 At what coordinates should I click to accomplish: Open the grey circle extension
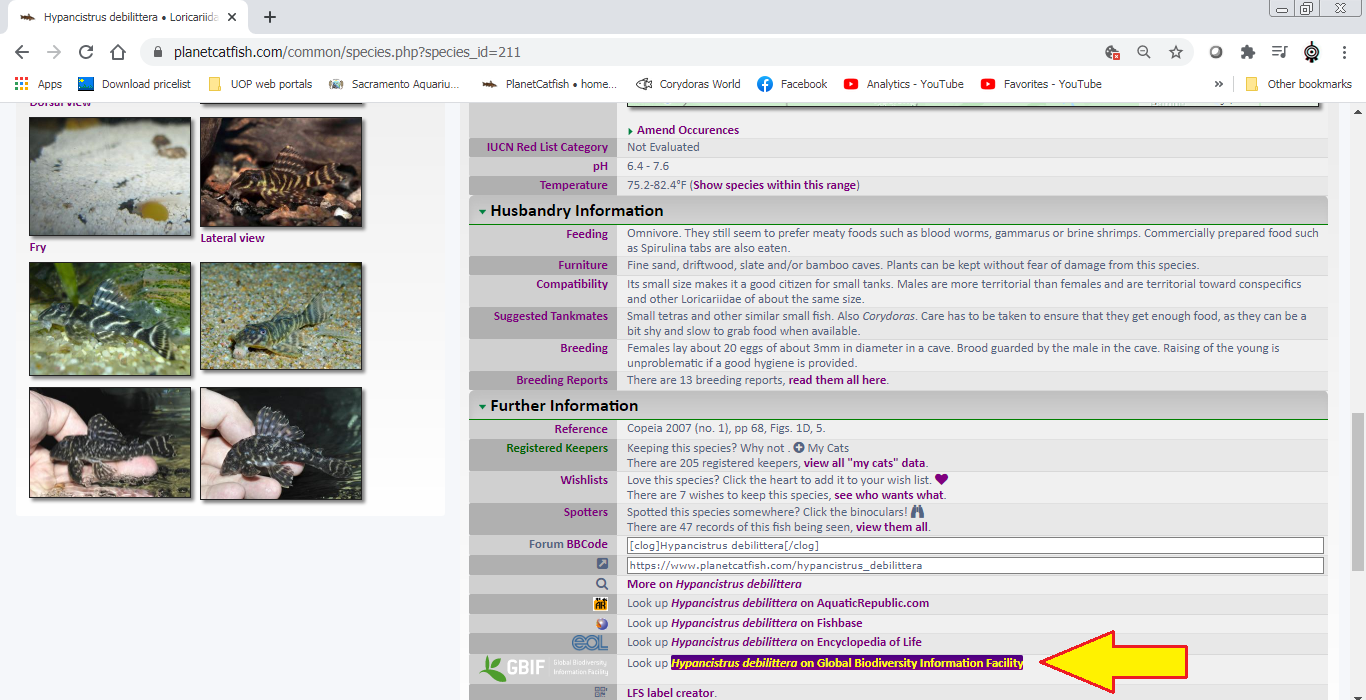[x=1216, y=52]
